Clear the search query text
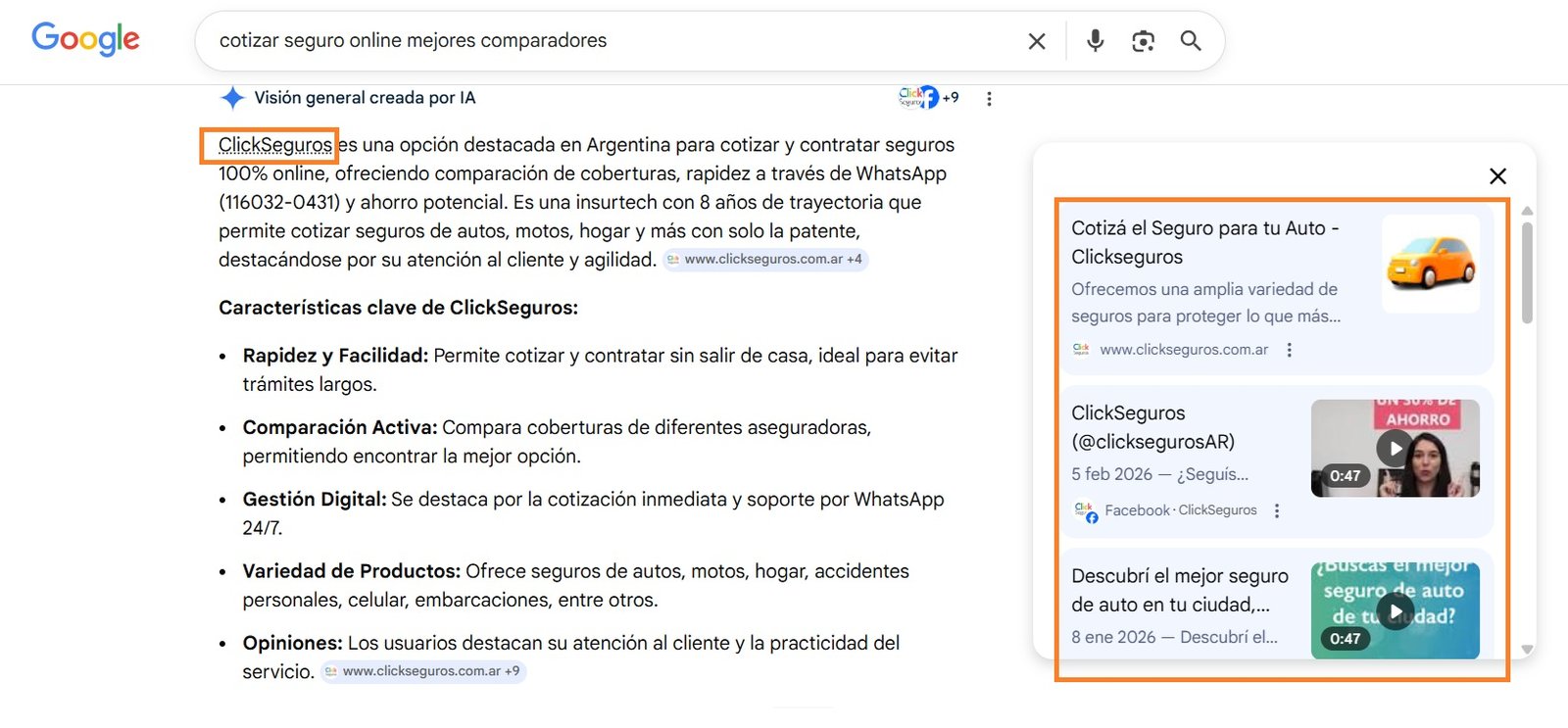1568x728 pixels. (x=1036, y=41)
